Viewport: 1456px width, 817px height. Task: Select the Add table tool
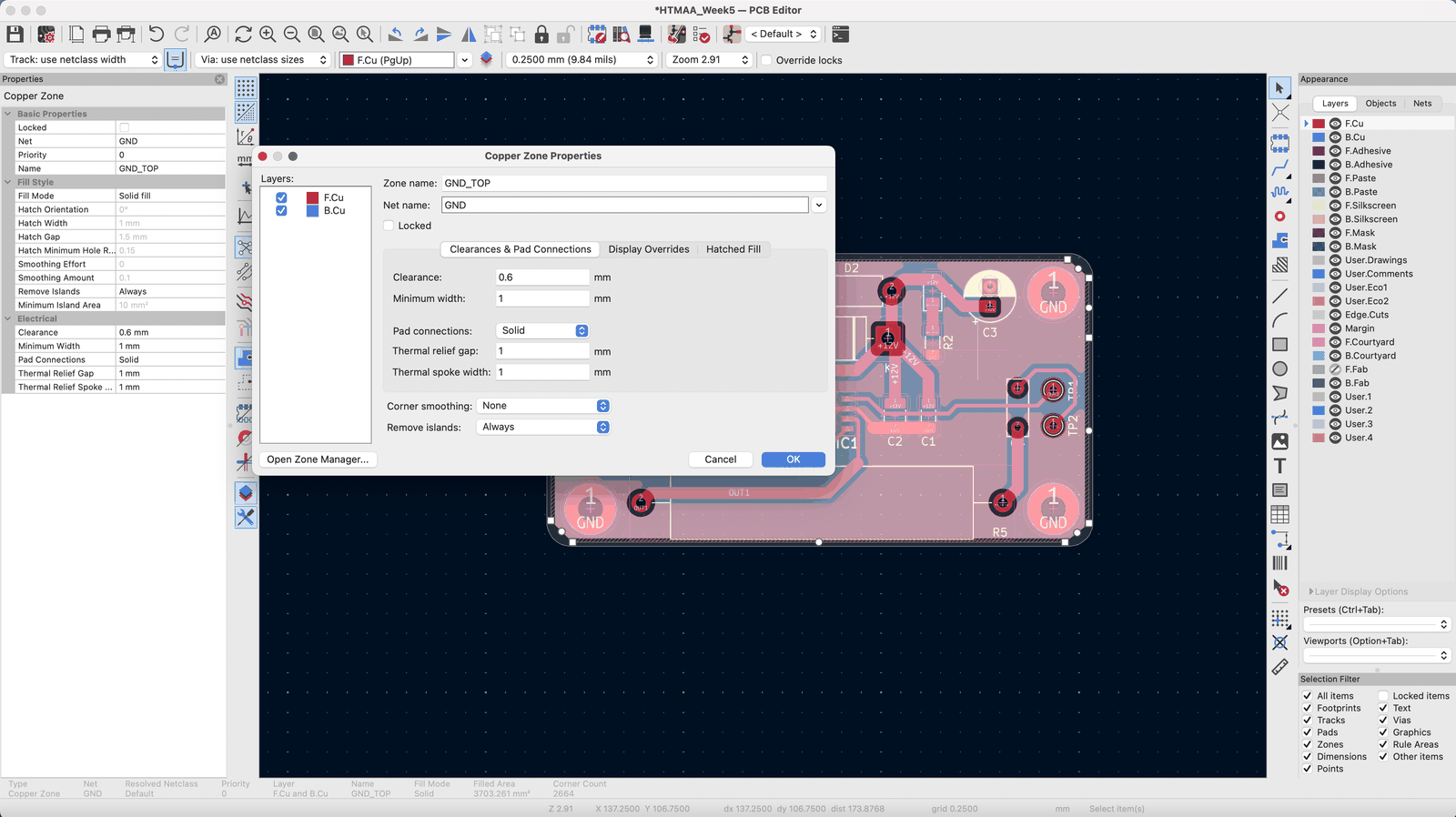coord(1279,514)
